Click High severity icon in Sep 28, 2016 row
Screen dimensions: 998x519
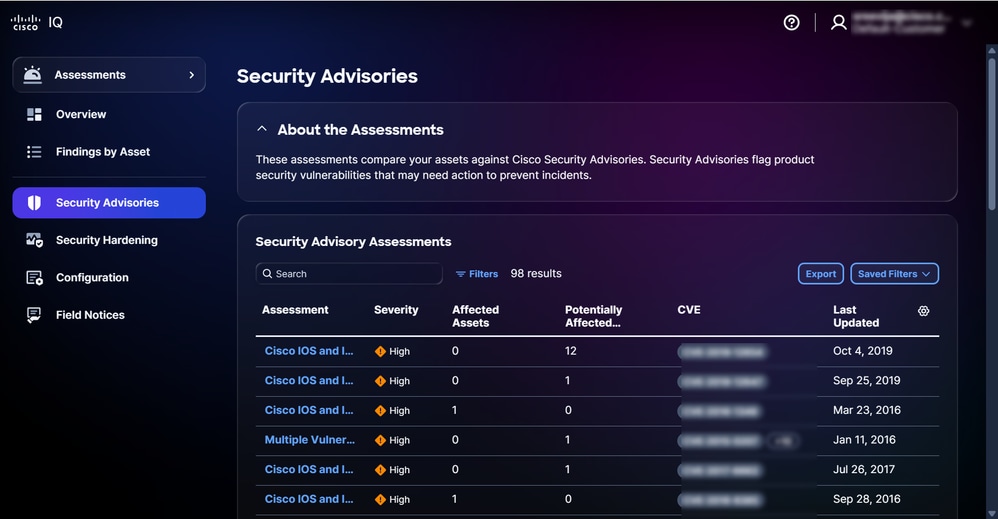tap(380, 499)
